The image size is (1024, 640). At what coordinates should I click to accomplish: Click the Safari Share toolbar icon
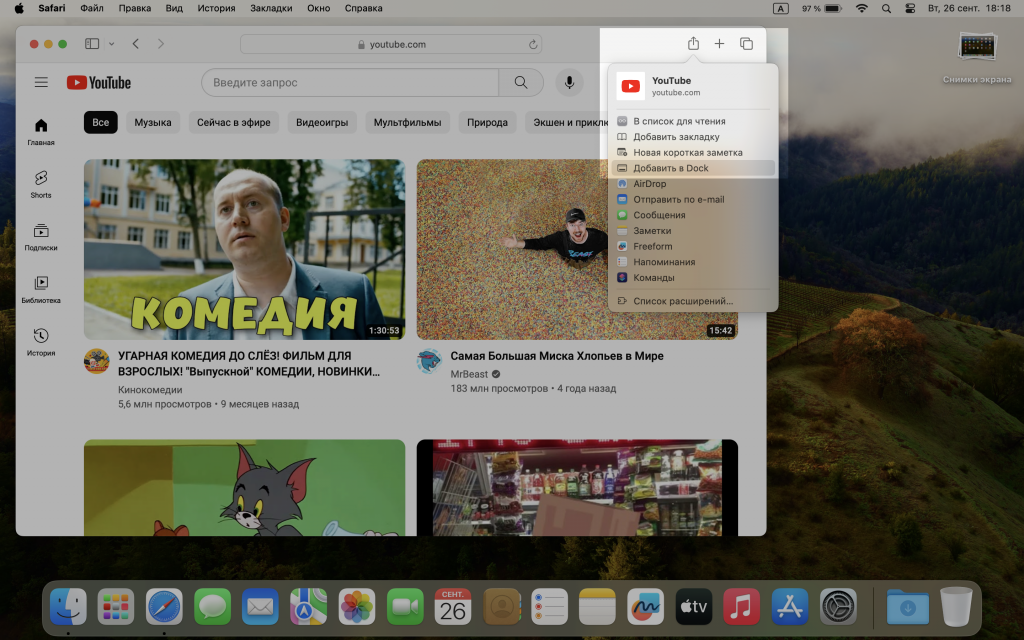coord(693,44)
